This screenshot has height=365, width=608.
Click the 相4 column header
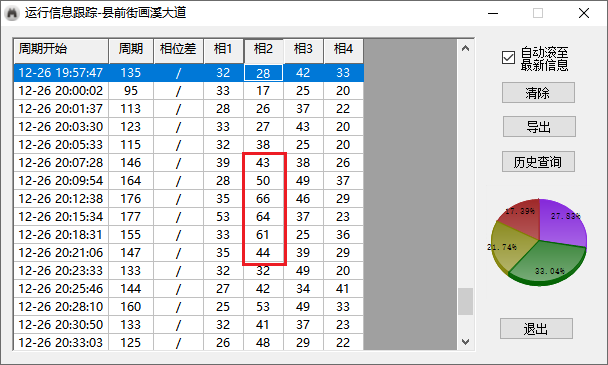pyautogui.click(x=344, y=50)
